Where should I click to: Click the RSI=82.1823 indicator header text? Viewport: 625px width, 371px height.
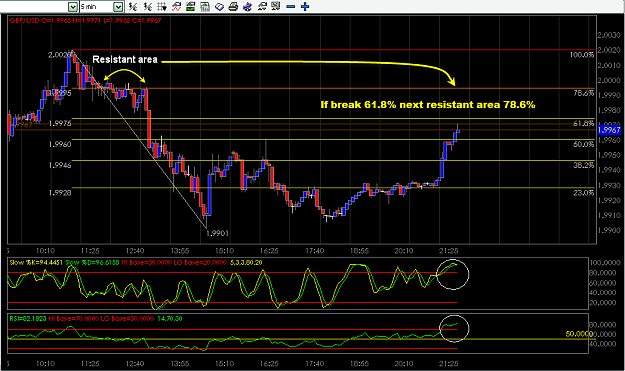click(28, 319)
